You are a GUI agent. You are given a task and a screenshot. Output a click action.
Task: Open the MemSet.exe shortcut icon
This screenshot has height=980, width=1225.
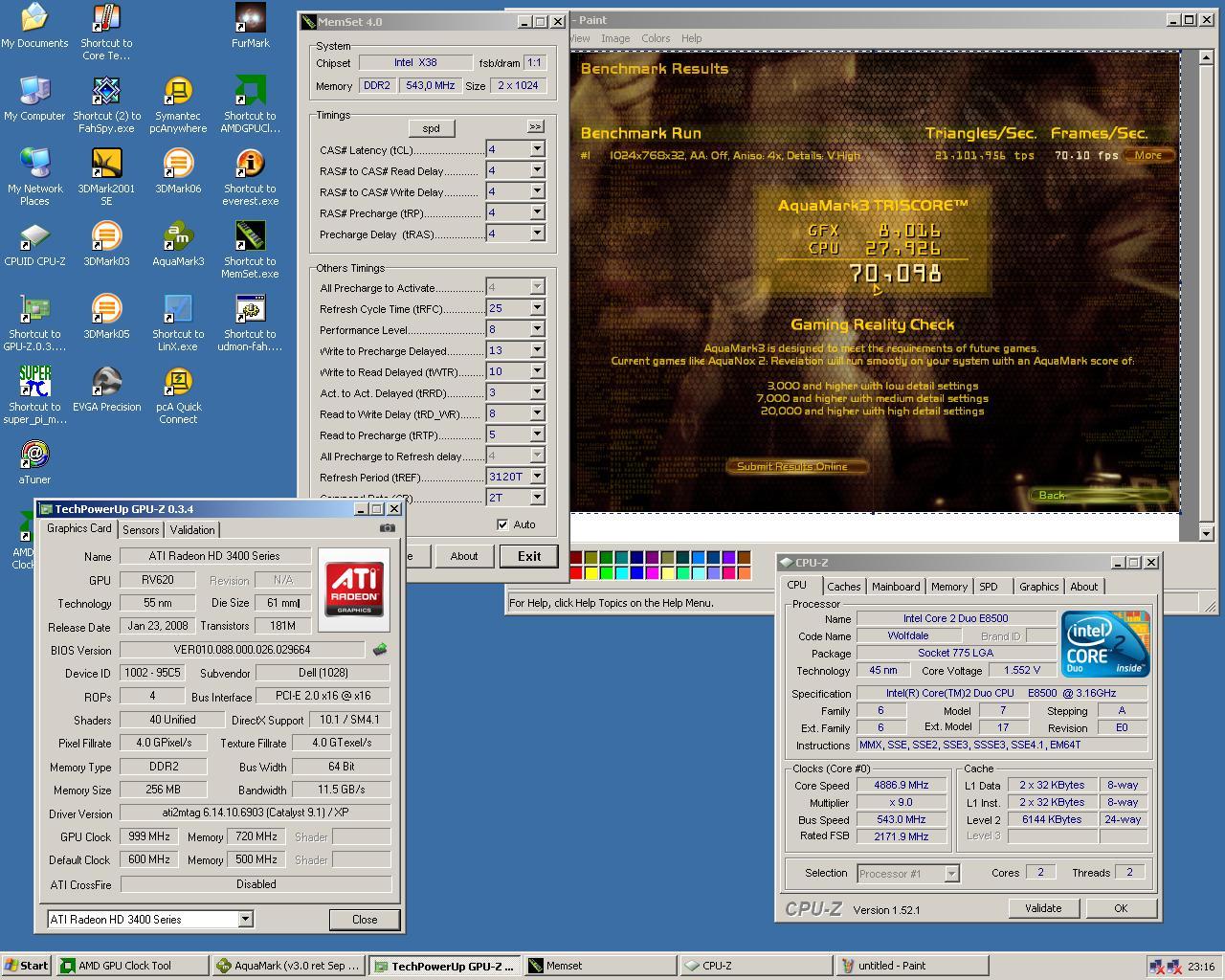pos(250,250)
